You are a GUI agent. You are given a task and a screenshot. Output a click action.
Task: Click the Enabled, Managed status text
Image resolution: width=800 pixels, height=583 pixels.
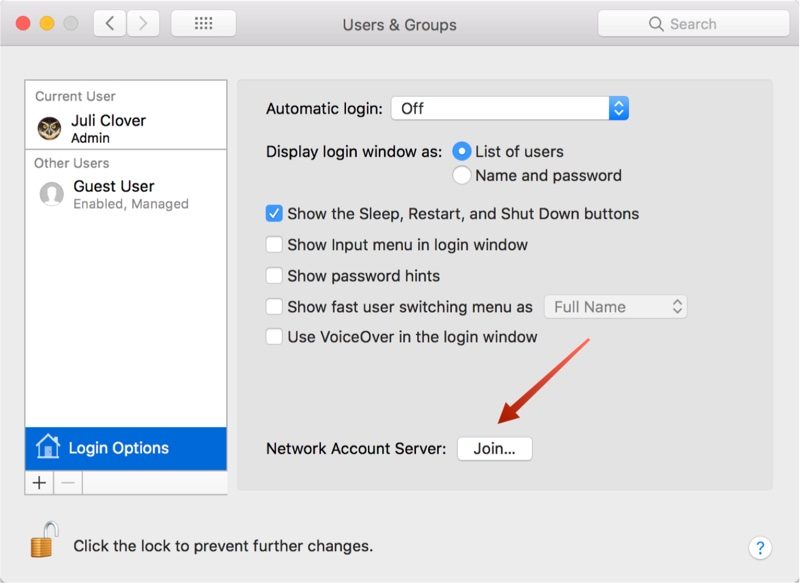tap(131, 204)
